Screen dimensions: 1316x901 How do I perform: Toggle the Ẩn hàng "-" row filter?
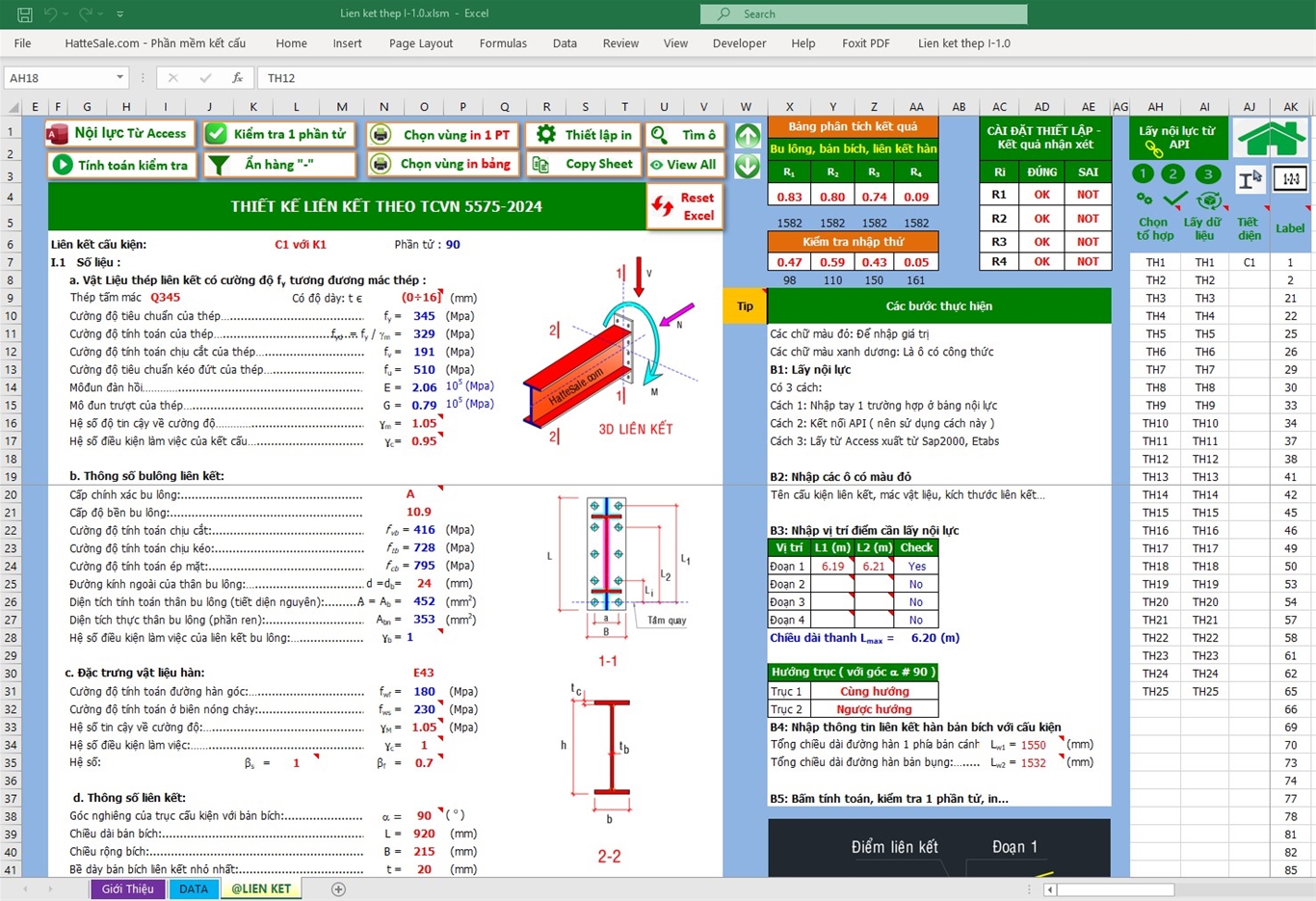click(278, 165)
